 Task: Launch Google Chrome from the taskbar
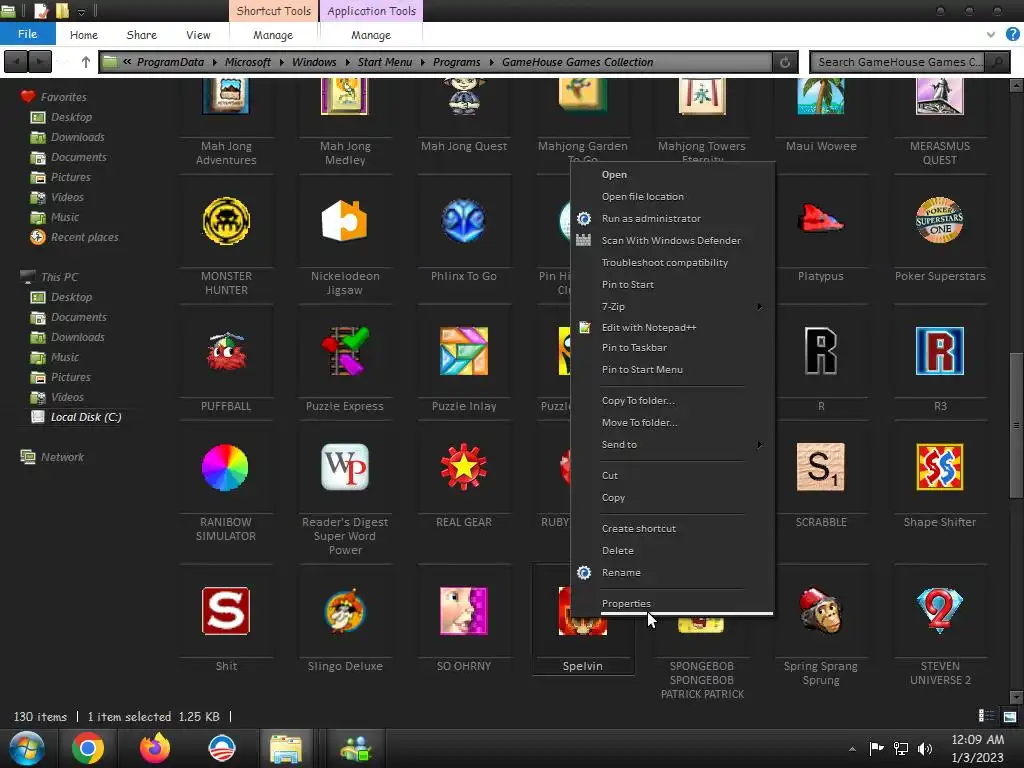88,748
